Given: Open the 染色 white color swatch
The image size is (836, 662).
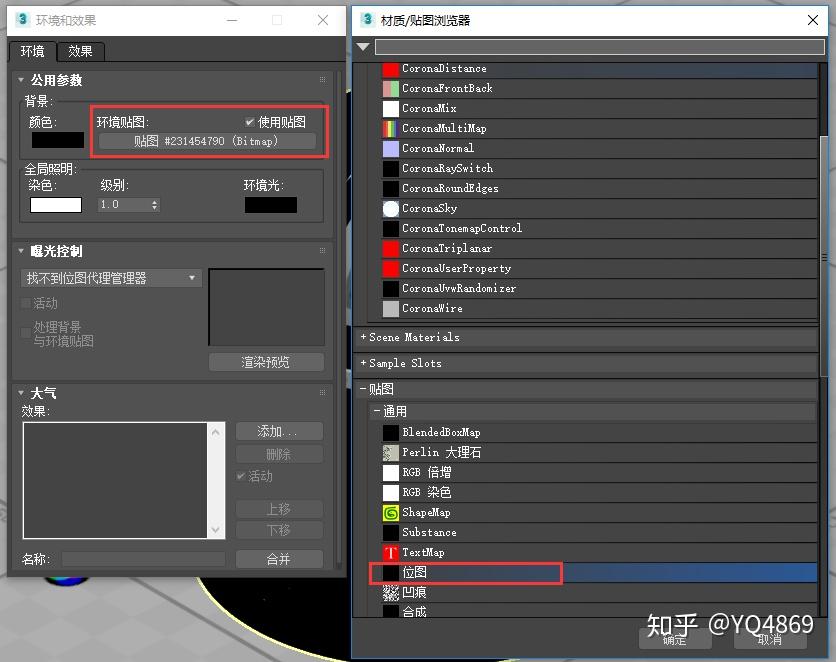Looking at the screenshot, I should click(56, 205).
